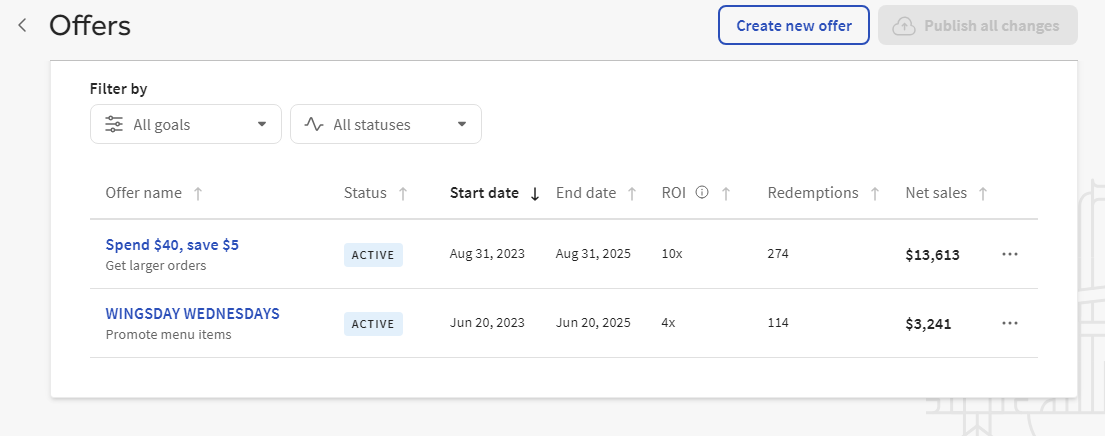Sort by Offer name arrow
The height and width of the screenshot is (436, 1105).
pos(198,194)
